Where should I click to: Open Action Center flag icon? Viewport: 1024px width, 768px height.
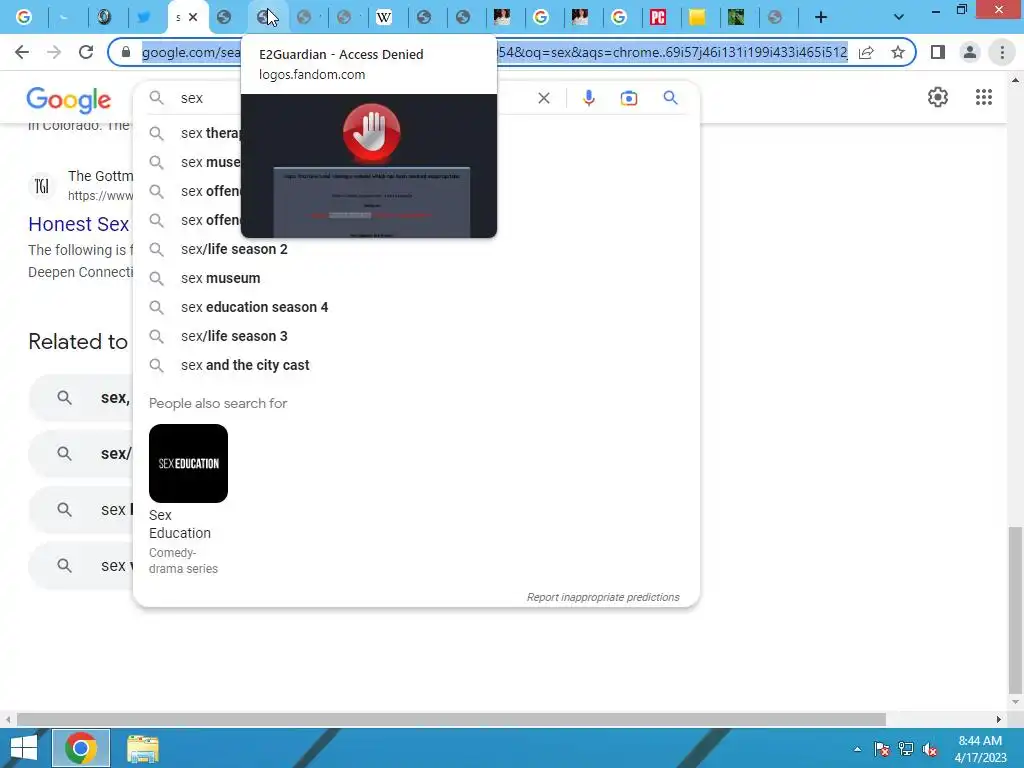click(x=881, y=749)
